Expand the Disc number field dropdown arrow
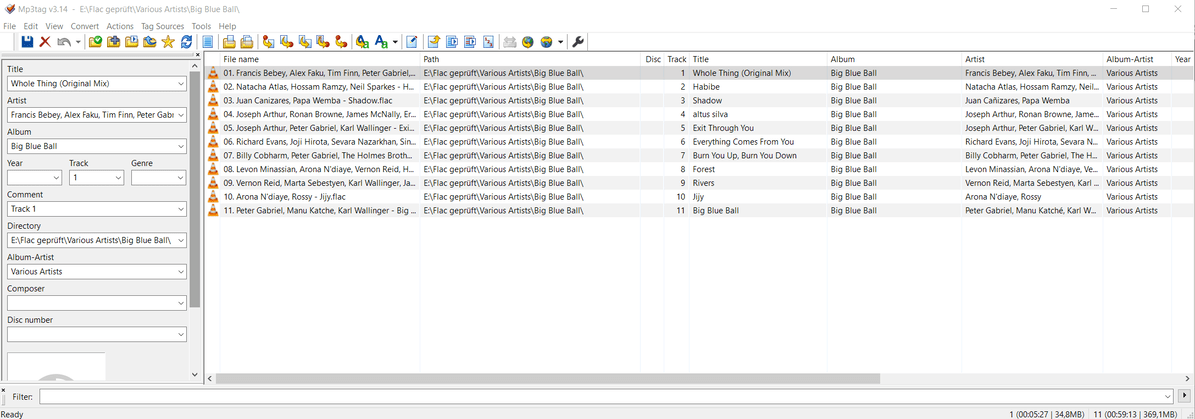This screenshot has width=1195, height=419. (181, 334)
